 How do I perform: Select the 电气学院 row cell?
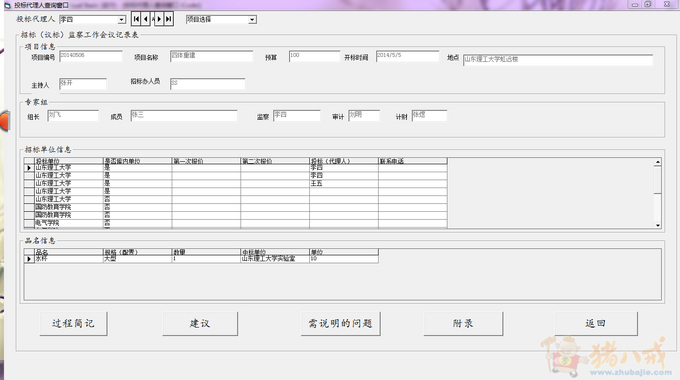(x=69, y=223)
